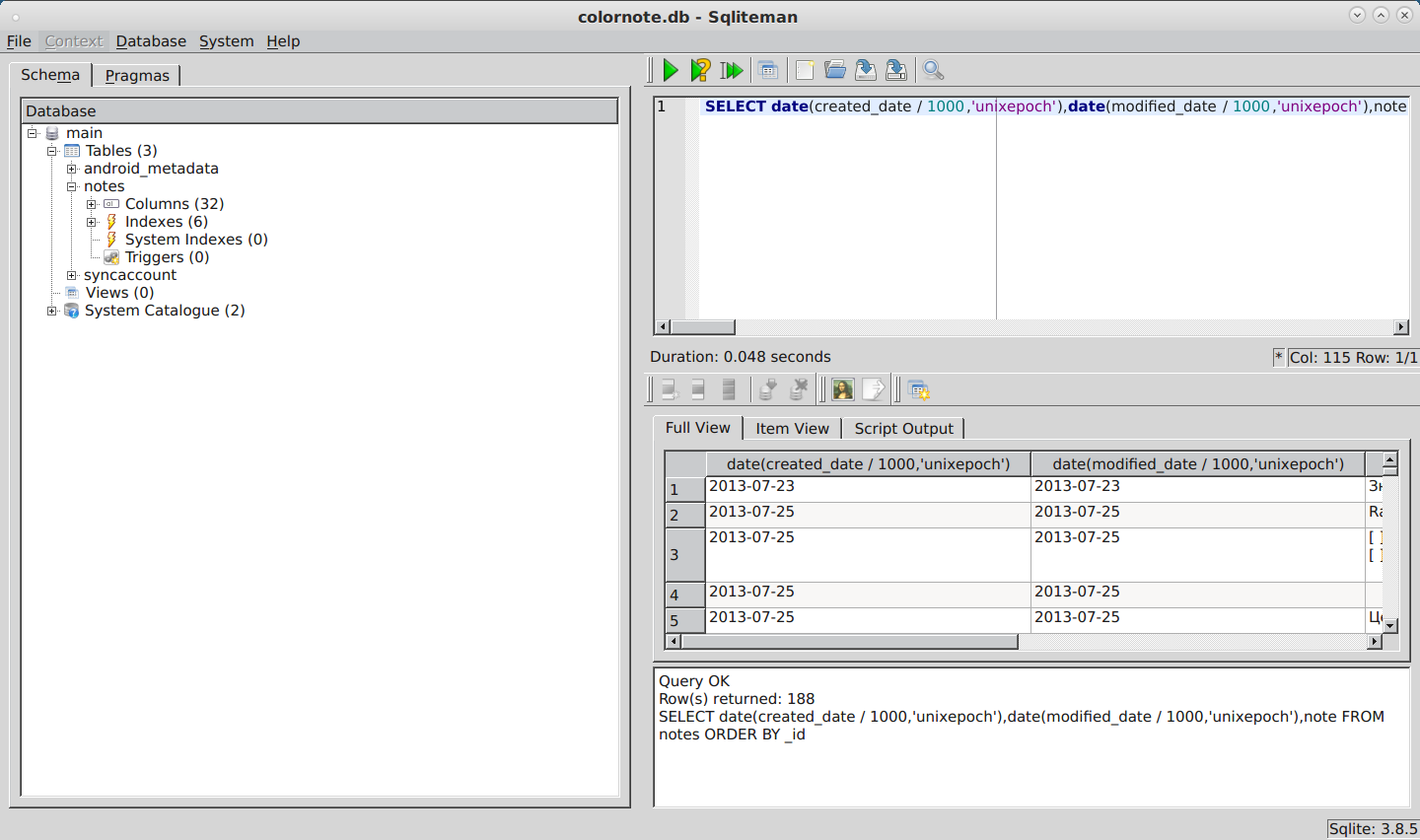Click result table scroll up arrow
Viewport: 1420px width, 840px height.
pos(1390,459)
